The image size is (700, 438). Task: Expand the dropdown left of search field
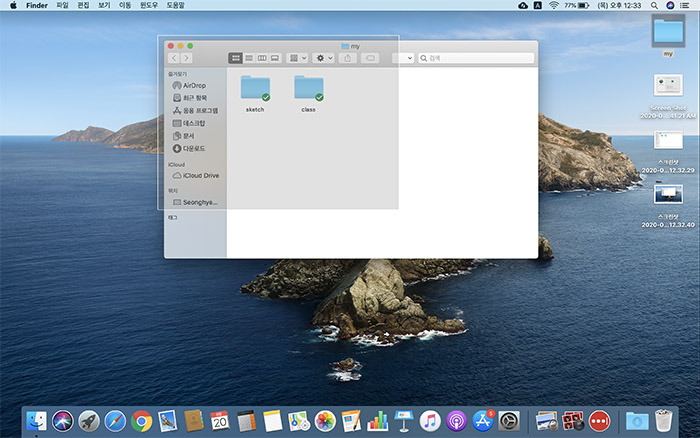click(403, 58)
